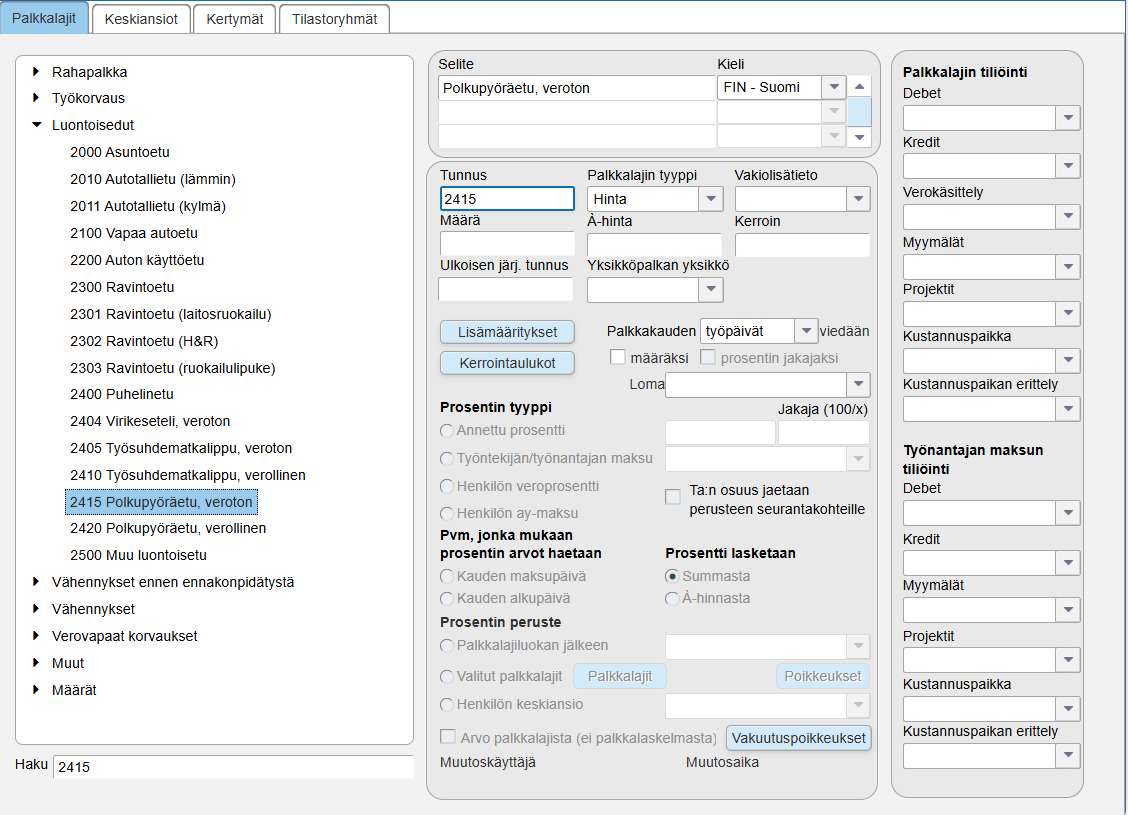Expand the Määrät tree node
Image resolution: width=1128 pixels, height=815 pixels.
click(36, 689)
